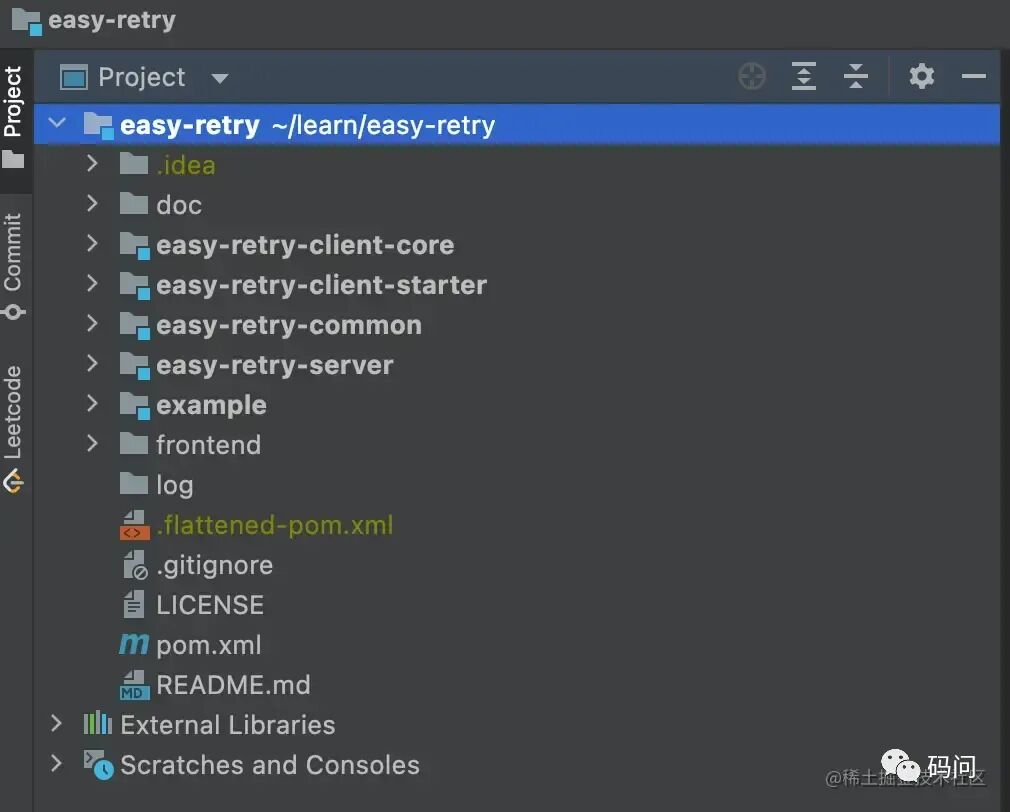Click the folder icon below Project tab
The width and height of the screenshot is (1010, 812).
[x=13, y=159]
